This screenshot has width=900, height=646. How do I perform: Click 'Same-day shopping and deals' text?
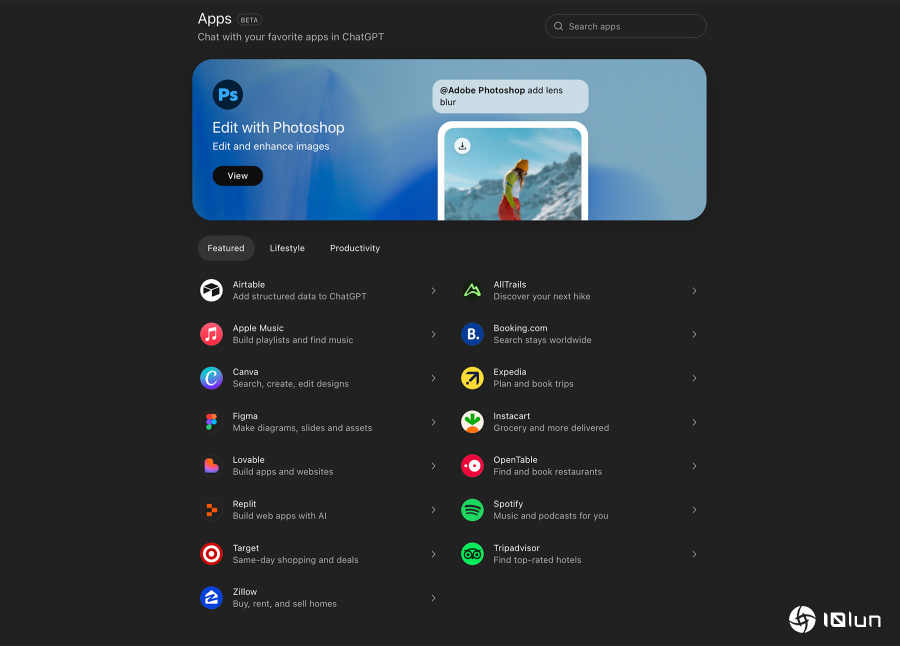(x=295, y=560)
